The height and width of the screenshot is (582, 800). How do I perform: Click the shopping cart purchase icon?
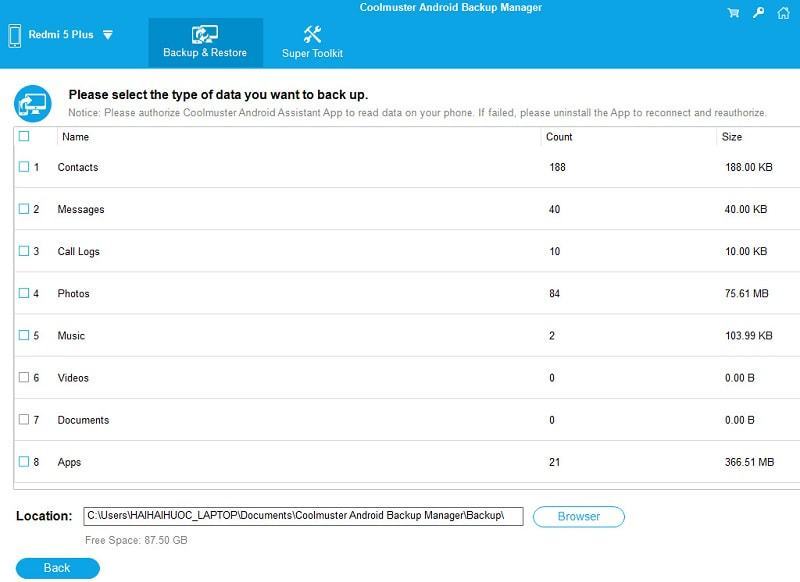pyautogui.click(x=734, y=13)
